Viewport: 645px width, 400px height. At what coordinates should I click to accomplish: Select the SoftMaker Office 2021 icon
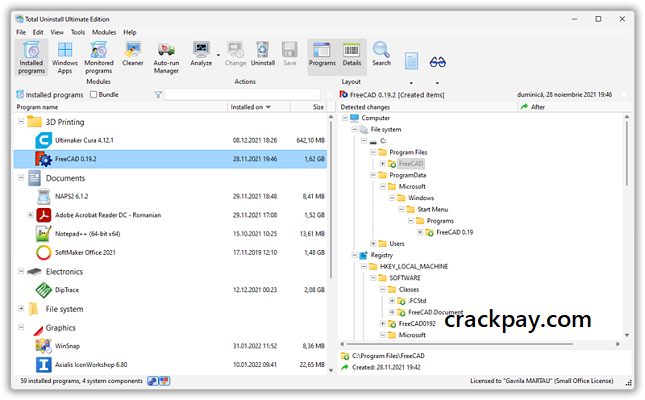(44, 252)
